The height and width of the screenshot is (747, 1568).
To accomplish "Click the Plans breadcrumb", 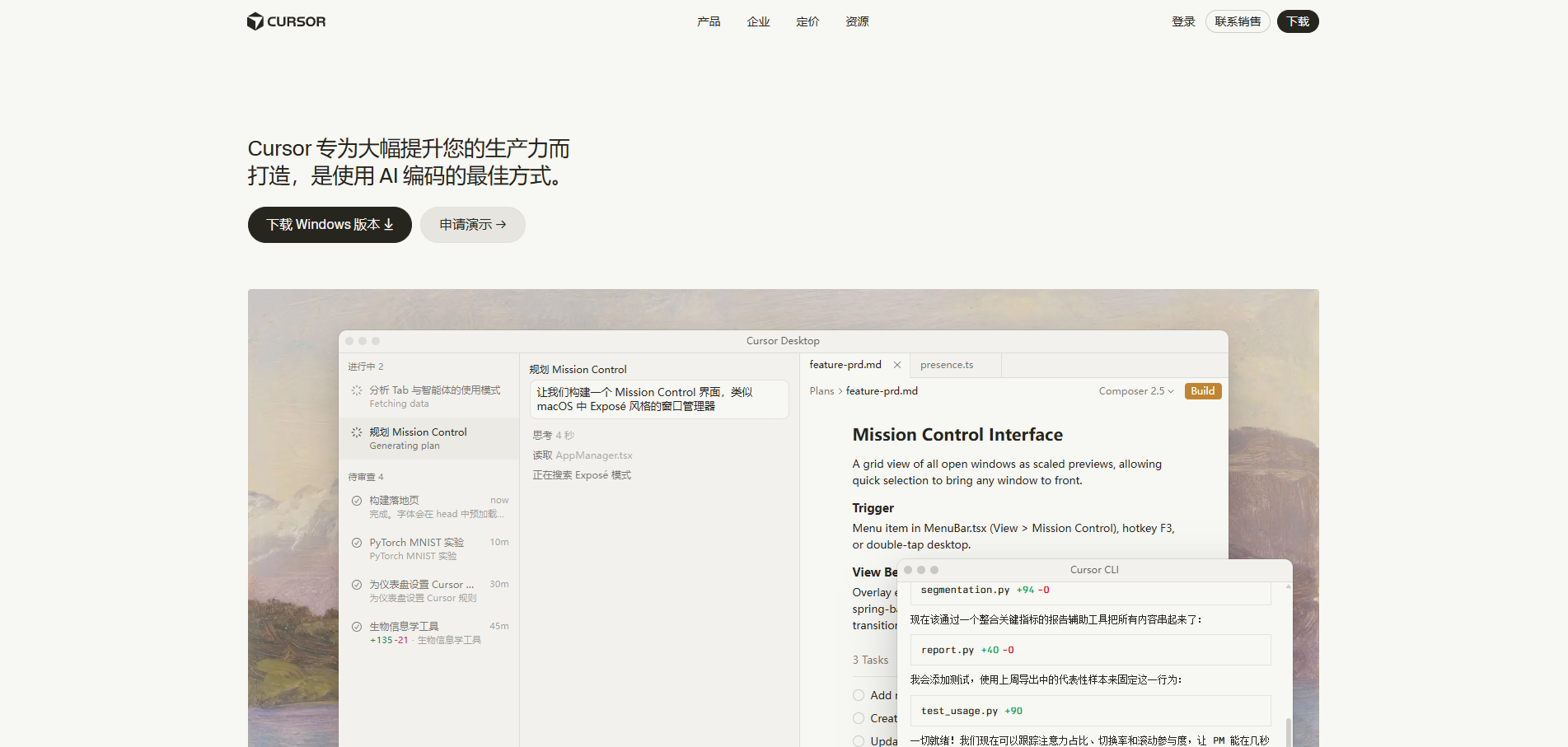I will [821, 391].
